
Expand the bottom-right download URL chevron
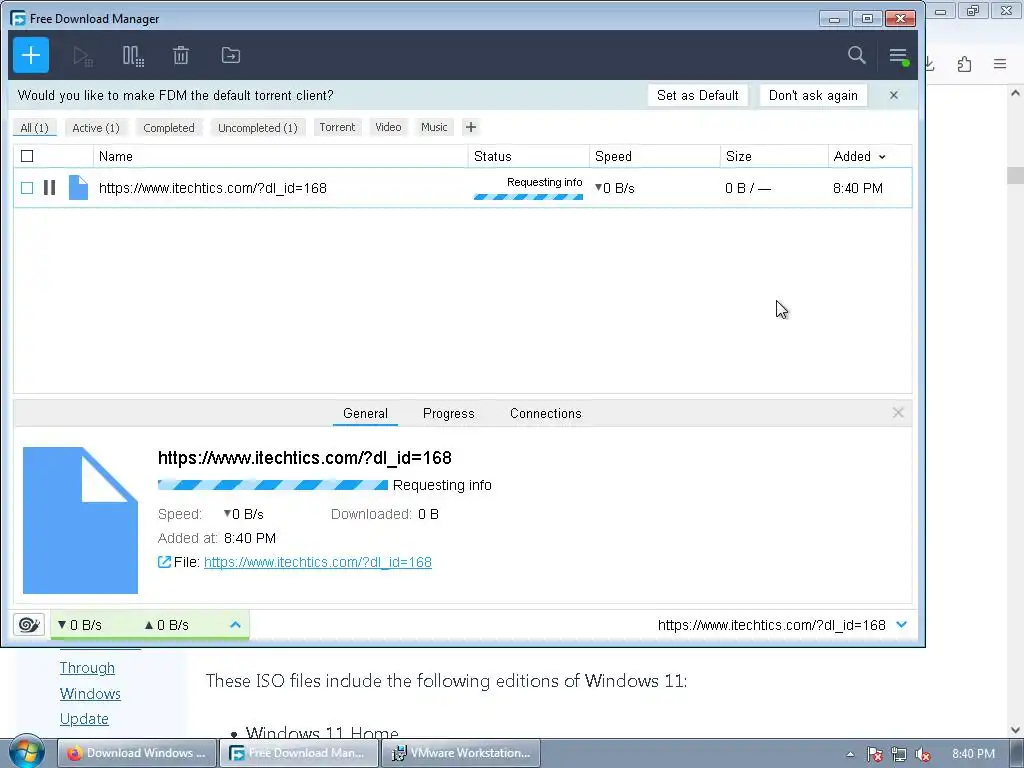click(x=902, y=625)
